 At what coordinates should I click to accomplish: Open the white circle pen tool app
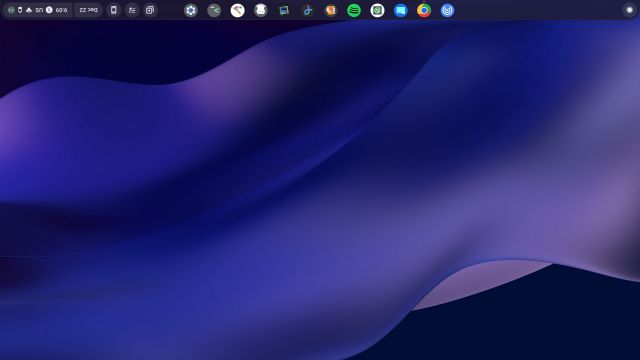click(237, 10)
